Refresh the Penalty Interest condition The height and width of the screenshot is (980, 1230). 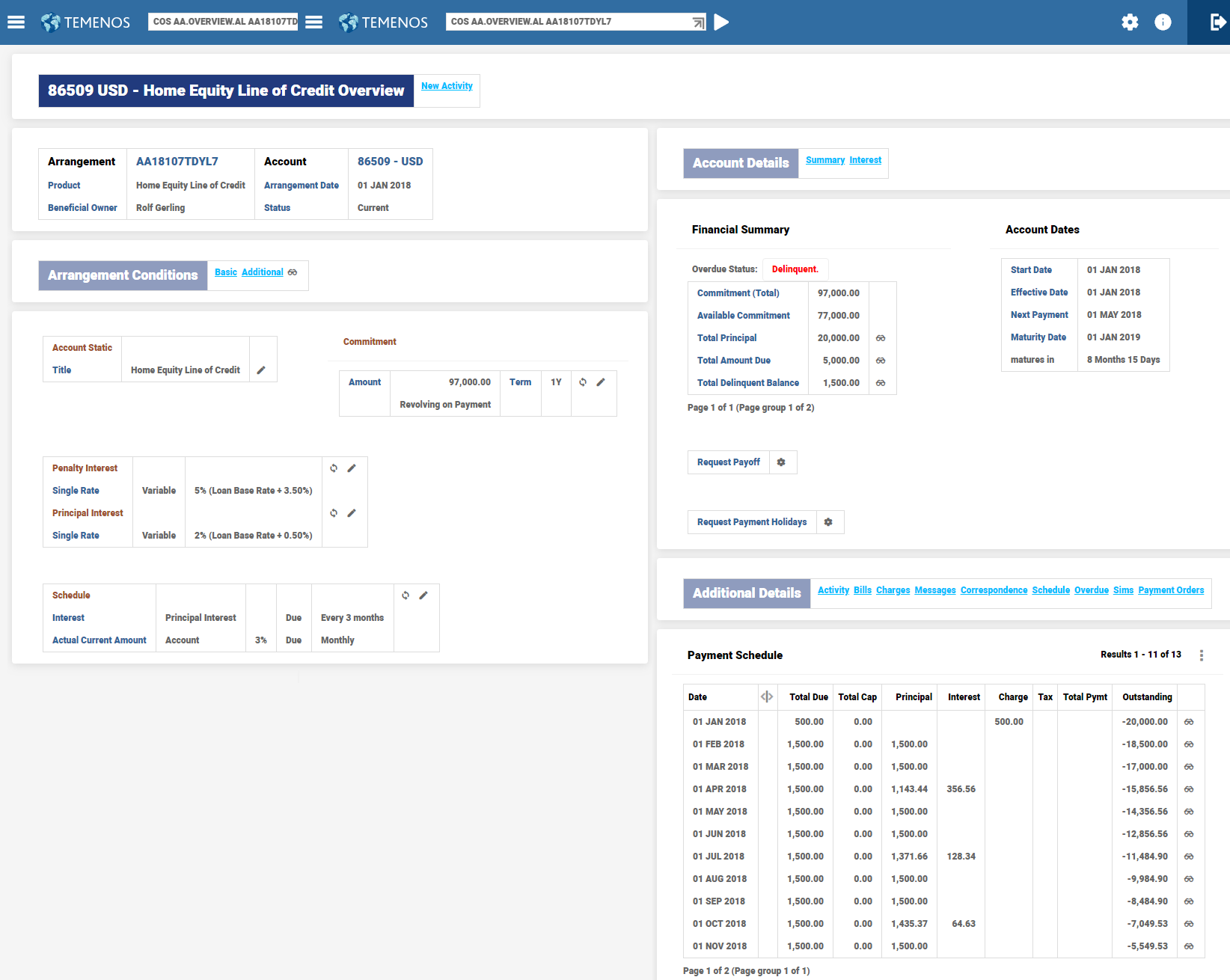(x=334, y=468)
